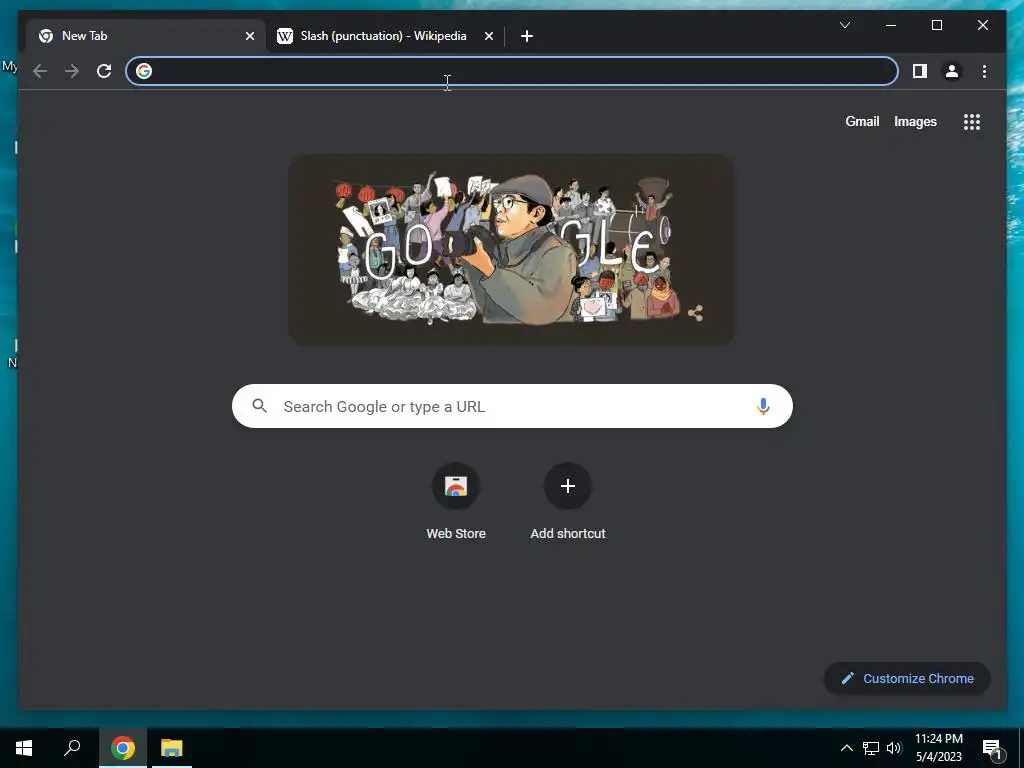Viewport: 1024px width, 768px height.
Task: Open the side panel icon
Action: [920, 71]
